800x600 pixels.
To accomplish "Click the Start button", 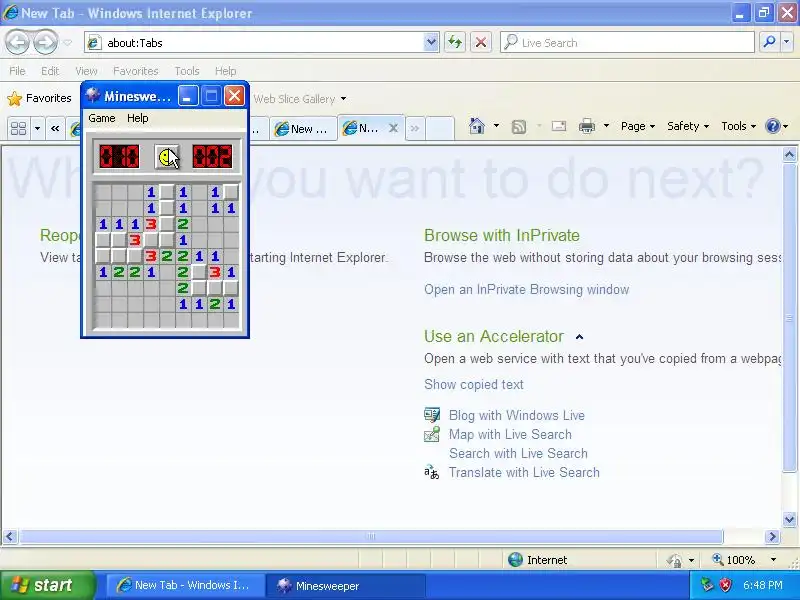I will tap(48, 585).
